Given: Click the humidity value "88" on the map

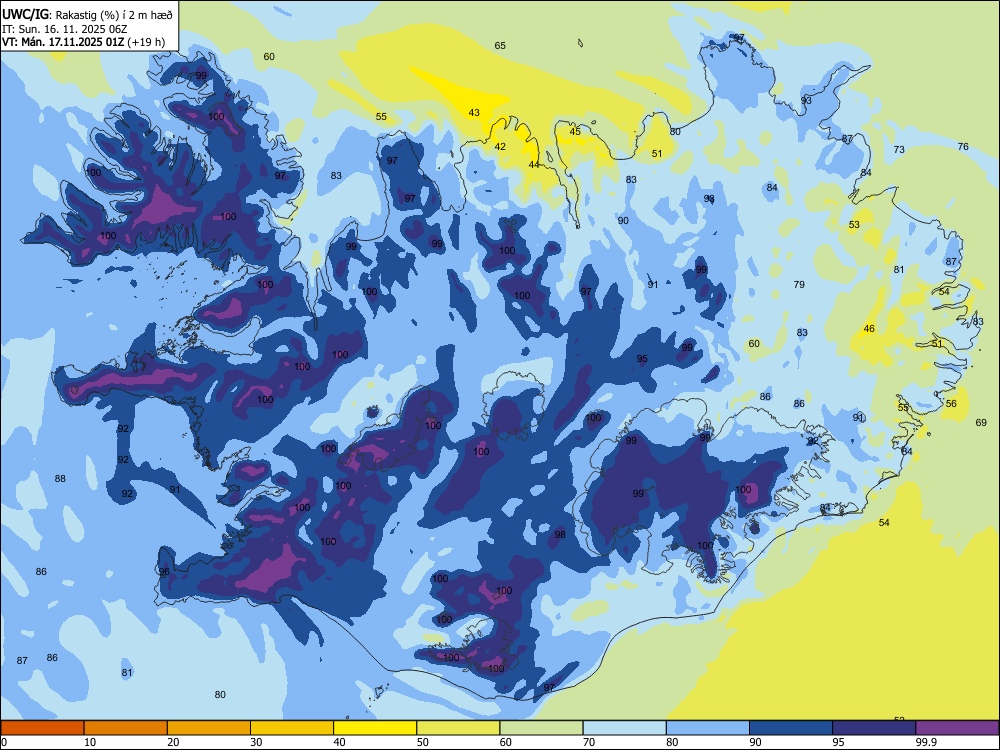Looking at the screenshot, I should 60,479.
